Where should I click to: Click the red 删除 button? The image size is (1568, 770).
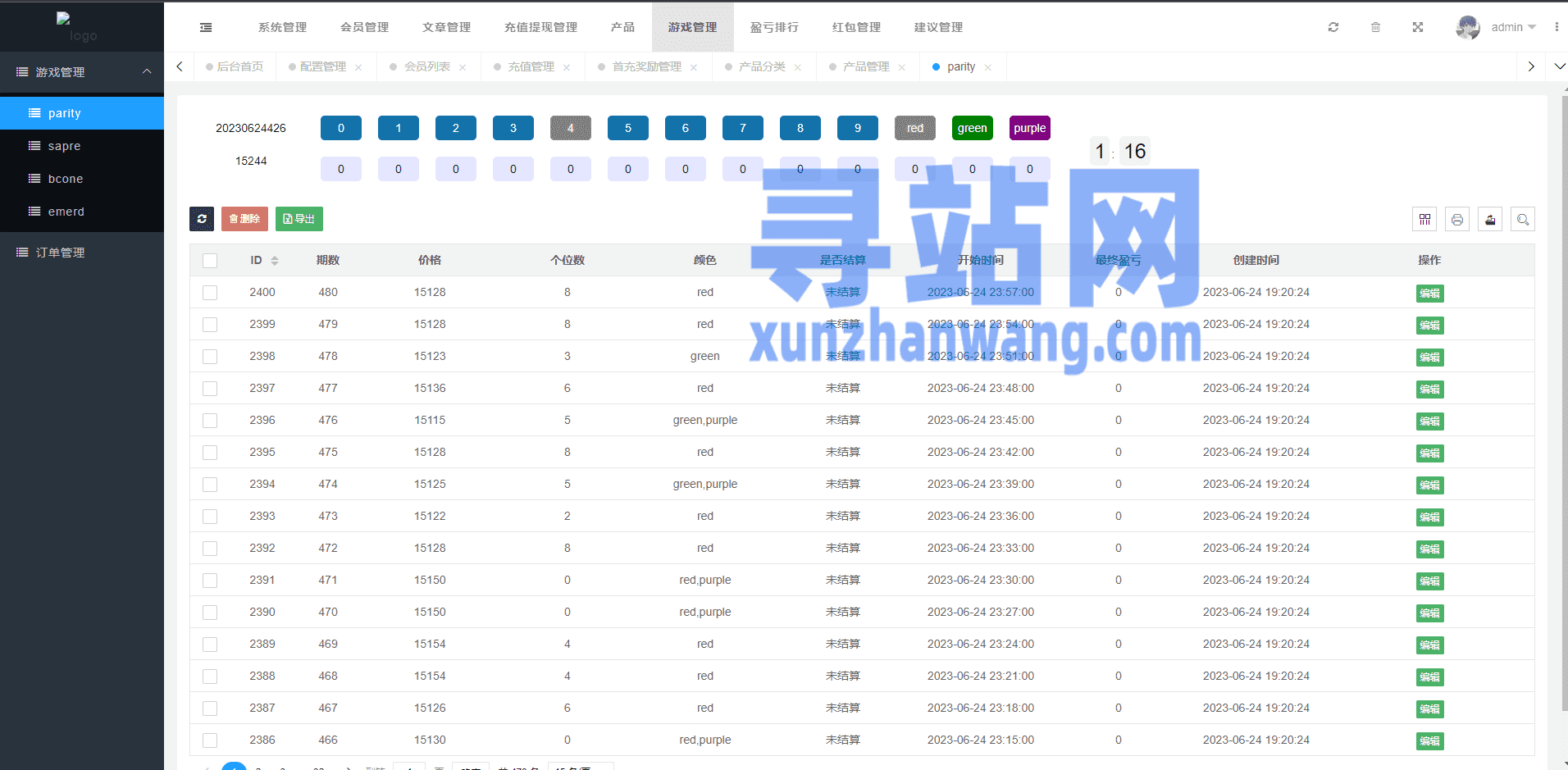pos(244,219)
